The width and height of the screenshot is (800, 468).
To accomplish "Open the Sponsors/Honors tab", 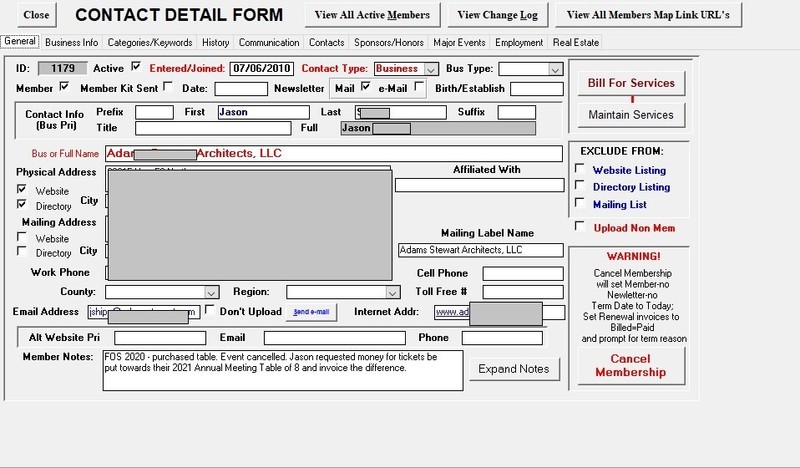I will click(x=389, y=42).
